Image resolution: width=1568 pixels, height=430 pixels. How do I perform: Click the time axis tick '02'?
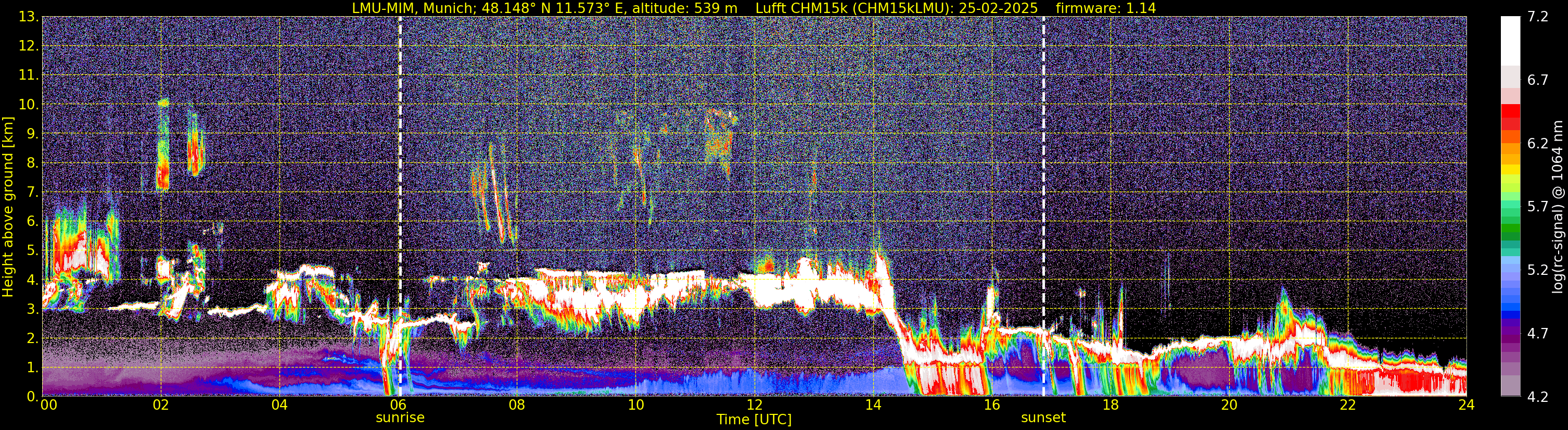point(161,405)
